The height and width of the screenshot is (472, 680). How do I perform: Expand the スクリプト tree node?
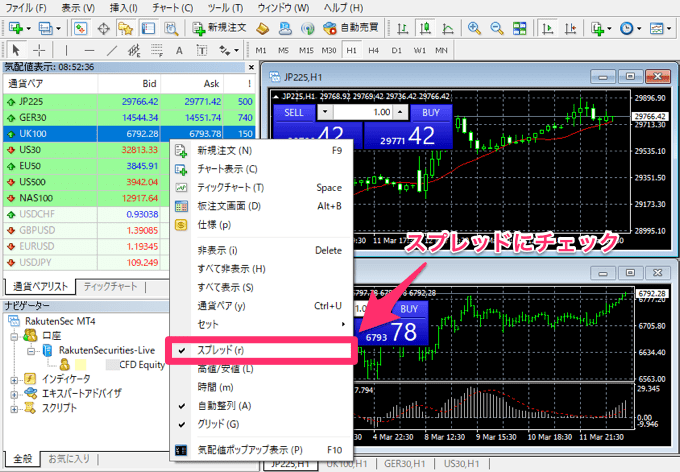14,409
